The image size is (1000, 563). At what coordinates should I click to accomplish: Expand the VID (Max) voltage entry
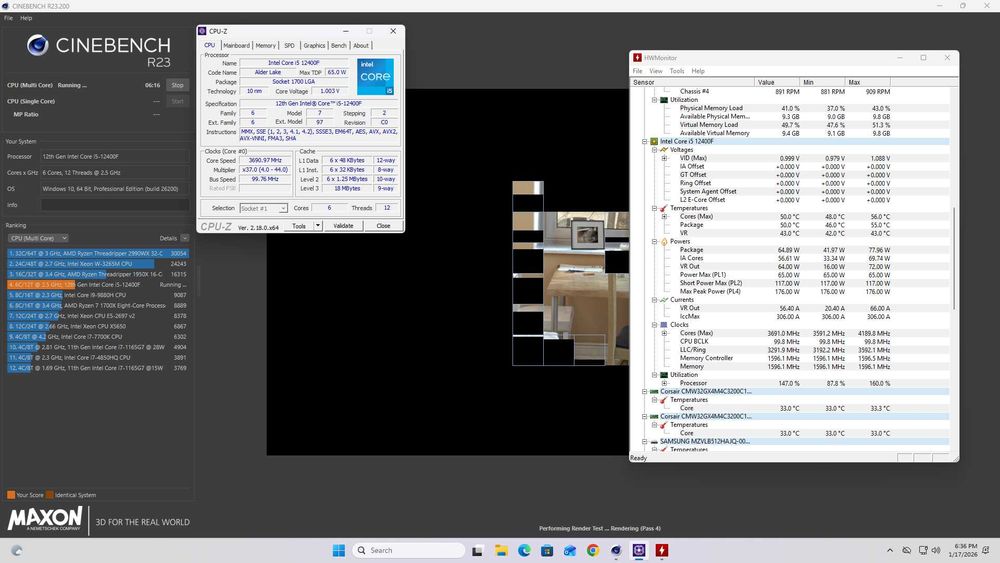pos(664,158)
